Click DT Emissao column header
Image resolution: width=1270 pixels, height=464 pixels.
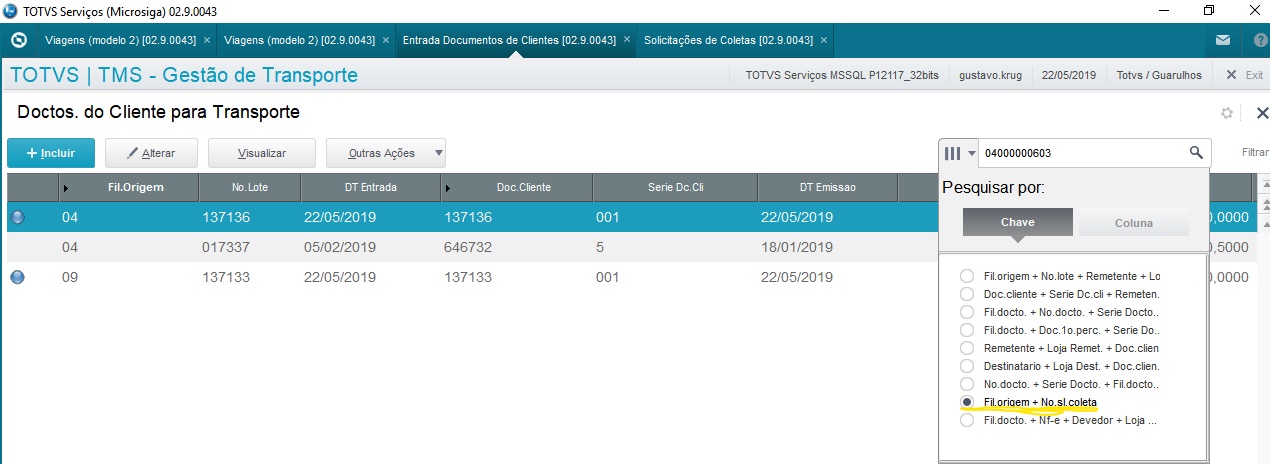click(x=827, y=187)
